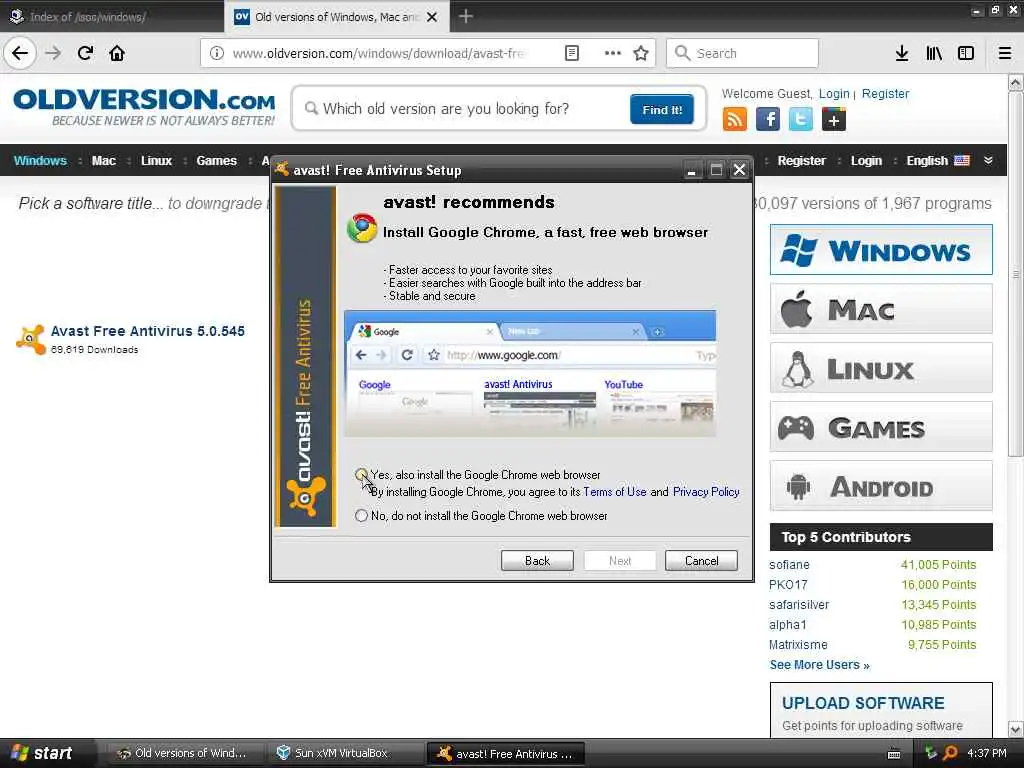Click the browser forward arrow
This screenshot has width=1024, height=768.
coord(53,53)
